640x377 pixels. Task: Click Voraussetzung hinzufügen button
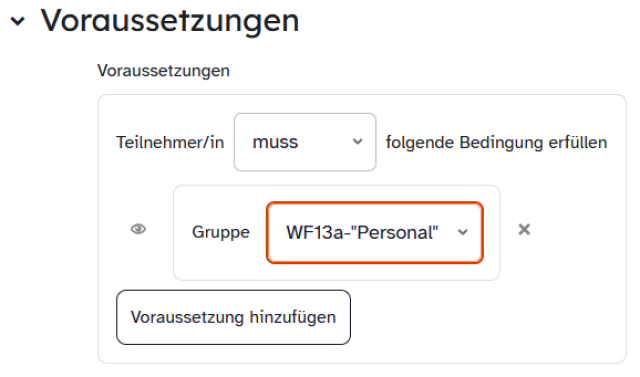[x=233, y=317]
